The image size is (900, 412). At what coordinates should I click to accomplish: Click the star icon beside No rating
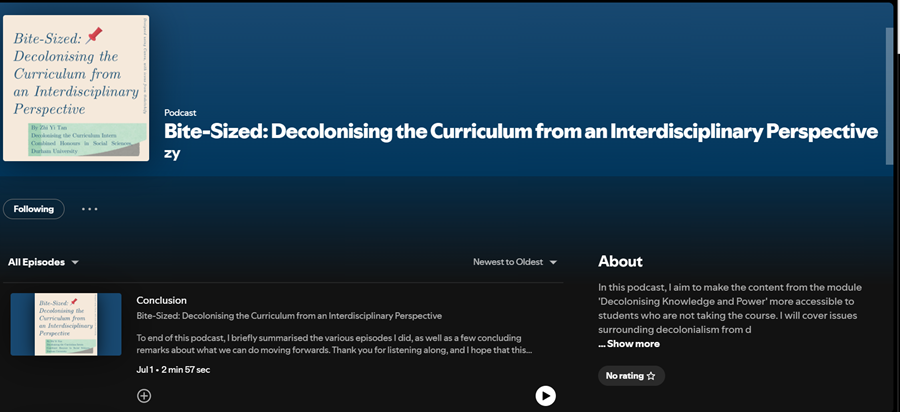point(651,376)
